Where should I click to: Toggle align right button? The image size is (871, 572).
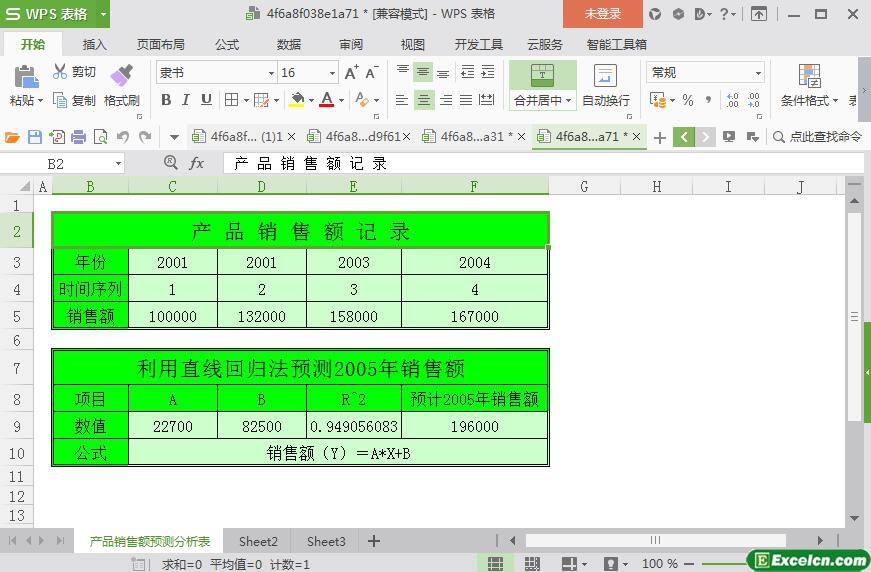pos(445,100)
